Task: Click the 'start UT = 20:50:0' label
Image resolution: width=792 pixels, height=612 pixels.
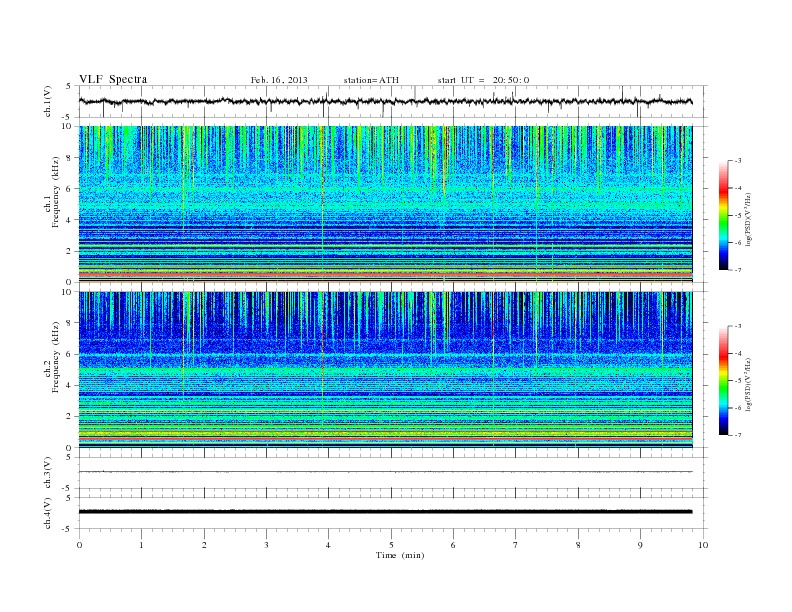Action: tap(483, 80)
